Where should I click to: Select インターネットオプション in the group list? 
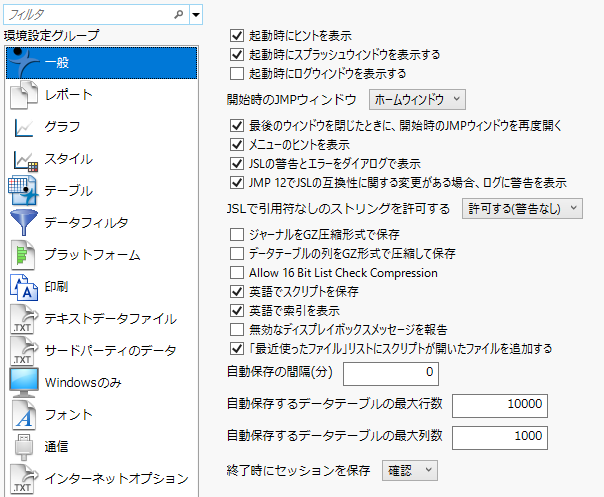(x=102, y=479)
